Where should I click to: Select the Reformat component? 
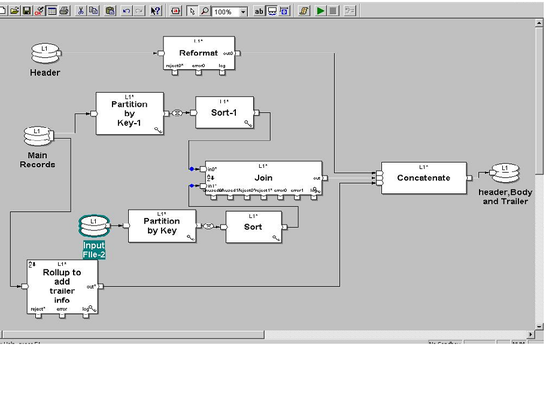click(199, 53)
